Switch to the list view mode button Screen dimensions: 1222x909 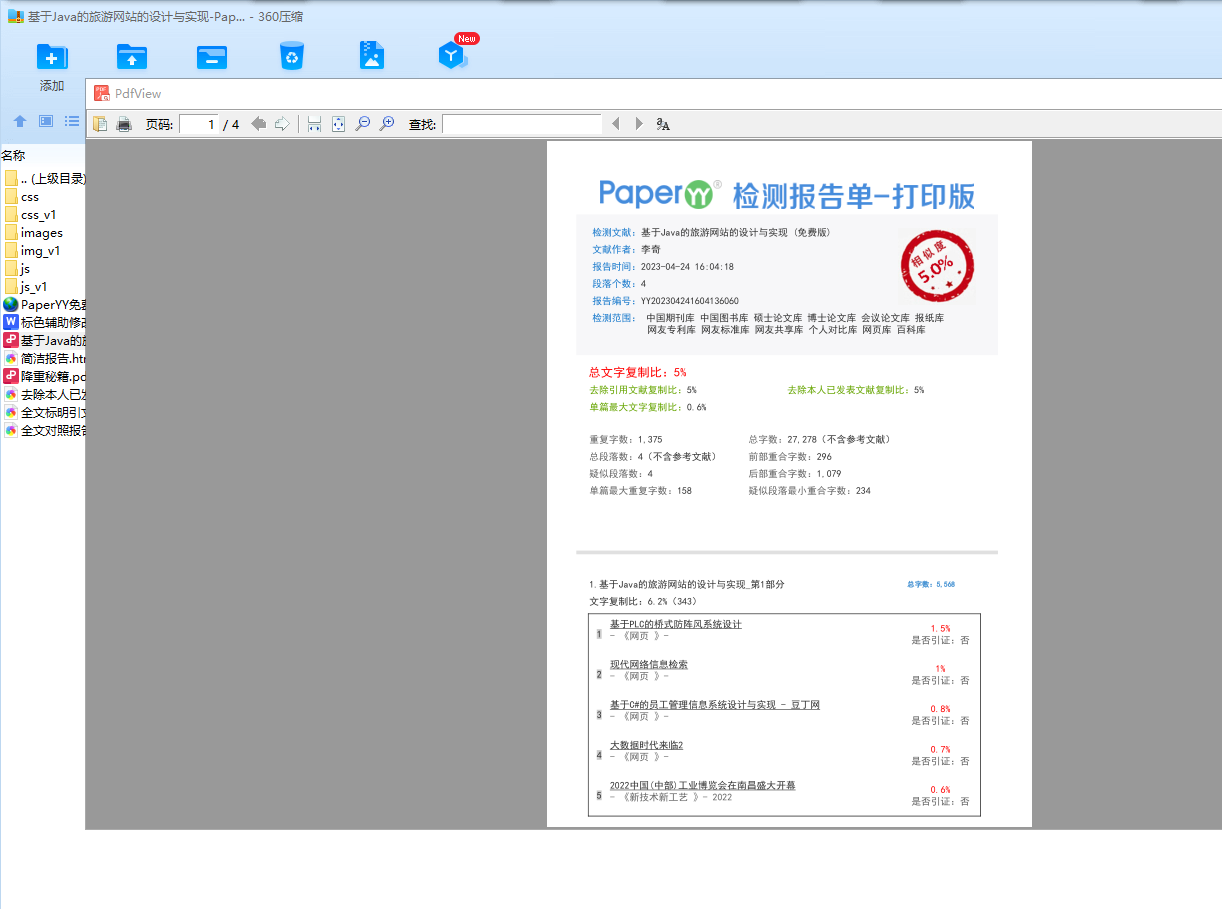[x=72, y=121]
